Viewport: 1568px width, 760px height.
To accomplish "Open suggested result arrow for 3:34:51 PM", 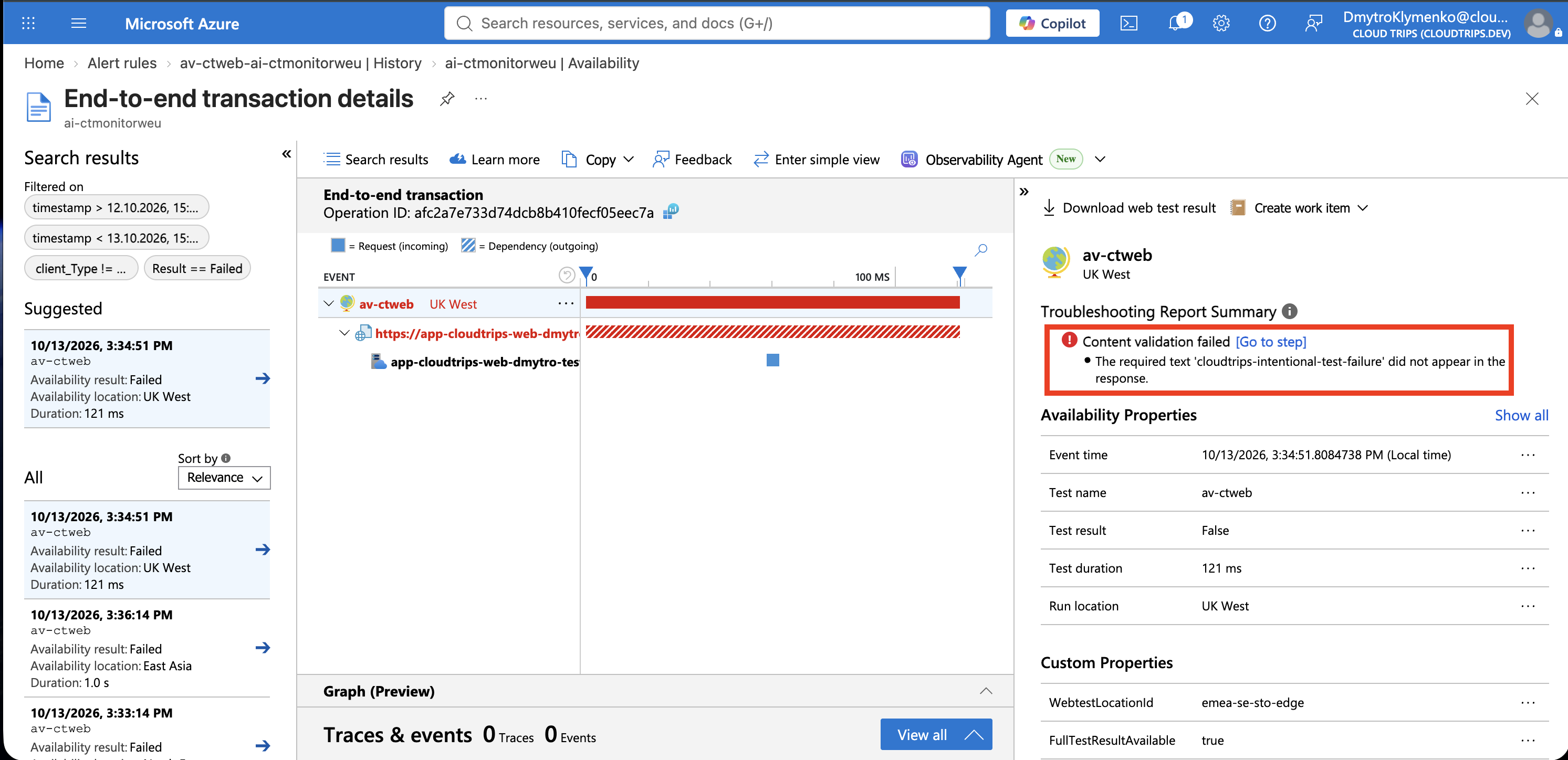I will click(263, 378).
